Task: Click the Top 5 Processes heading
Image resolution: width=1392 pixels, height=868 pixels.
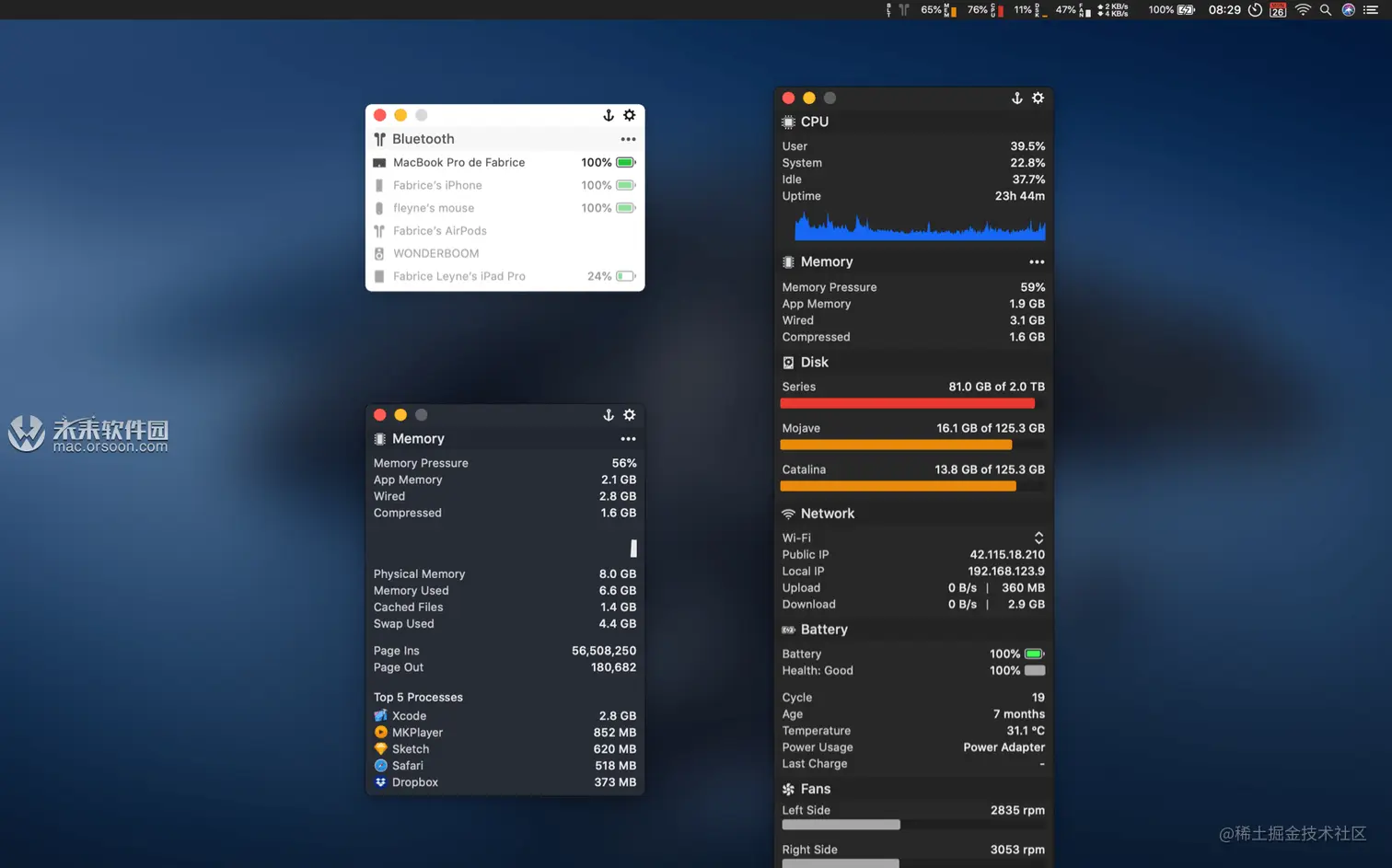Action: click(418, 698)
